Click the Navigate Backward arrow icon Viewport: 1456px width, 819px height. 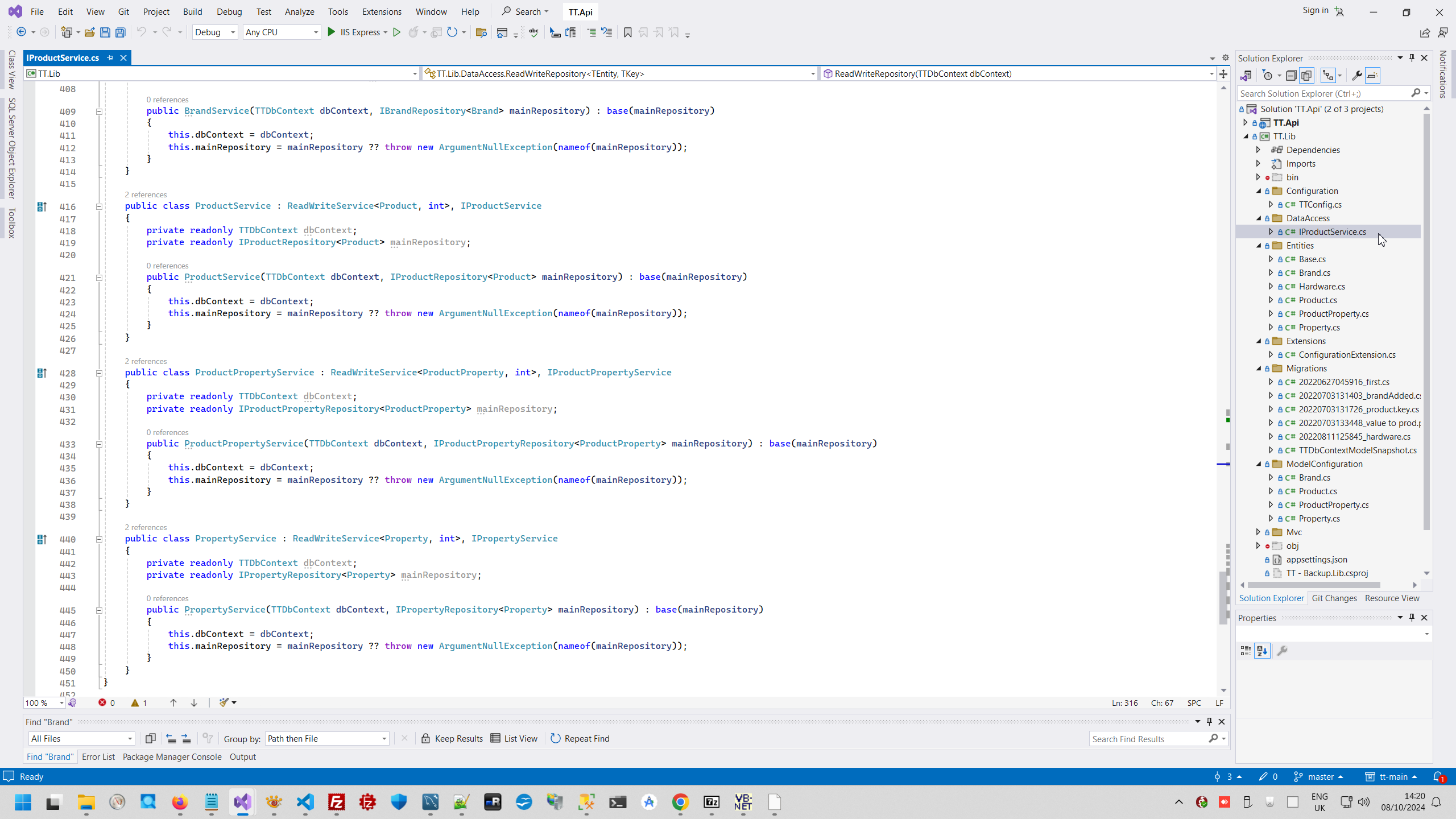pos(21,32)
